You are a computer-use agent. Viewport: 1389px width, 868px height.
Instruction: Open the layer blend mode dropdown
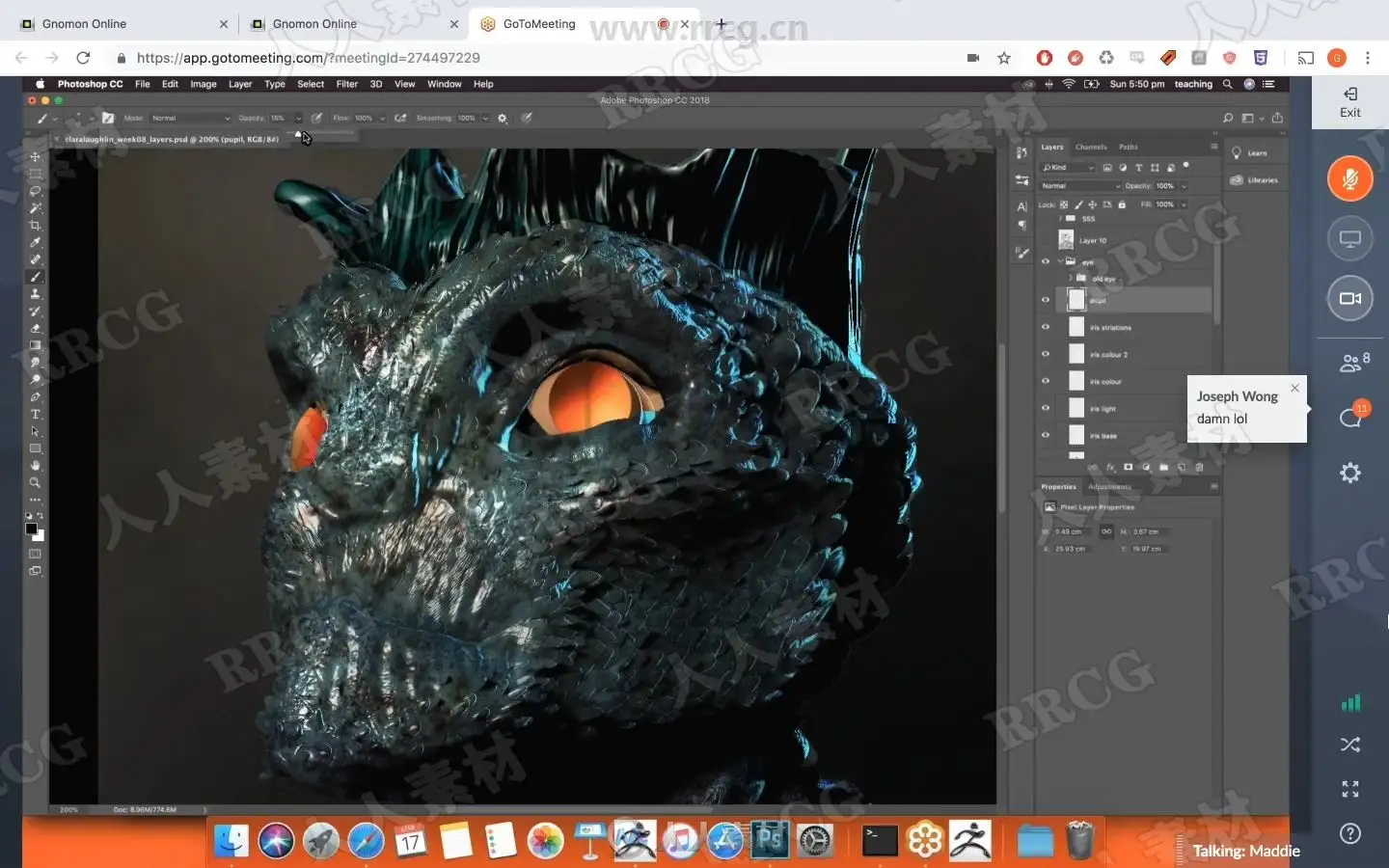click(1079, 186)
